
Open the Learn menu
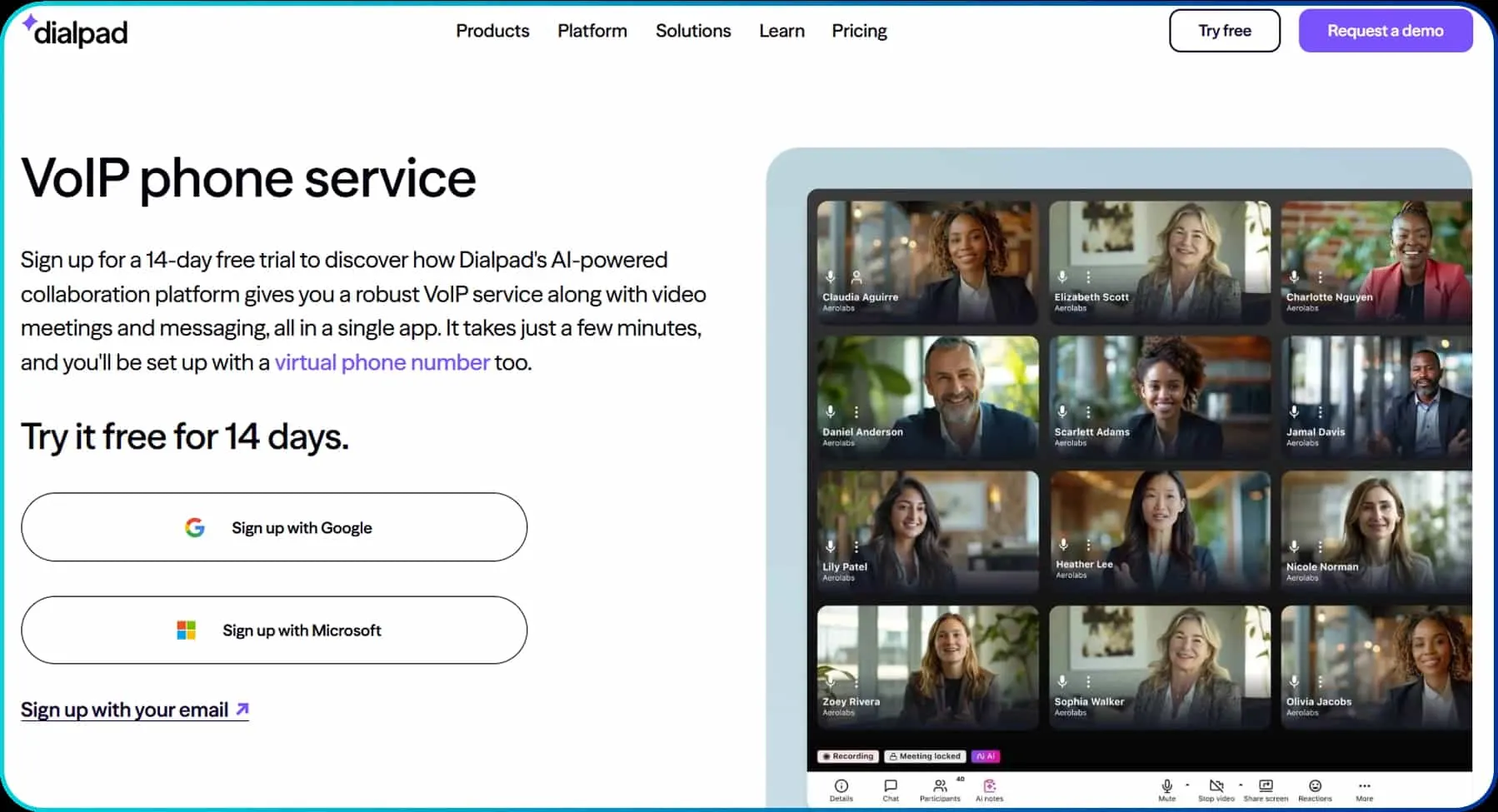click(x=781, y=31)
